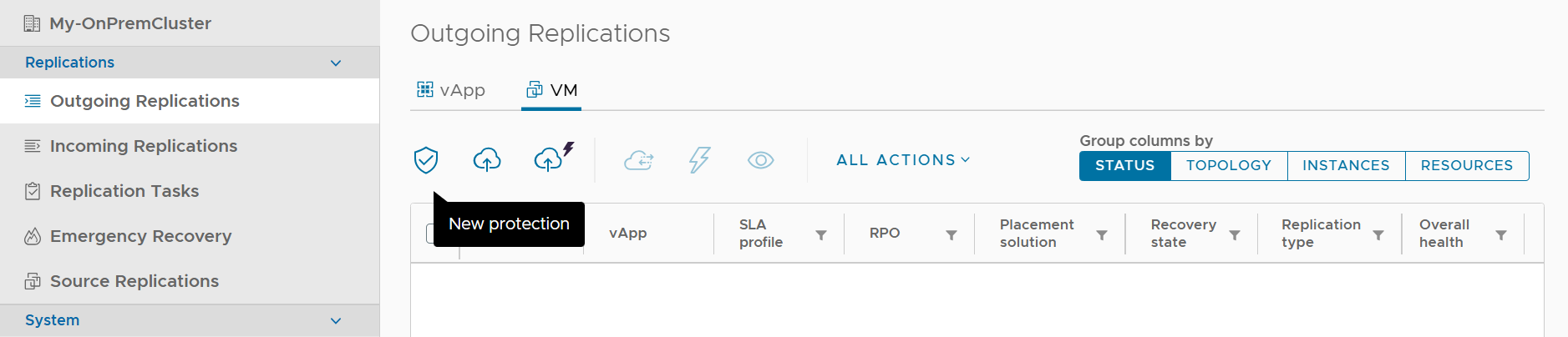The image size is (1568, 337).
Task: Switch to the vApp tab
Action: (451, 90)
